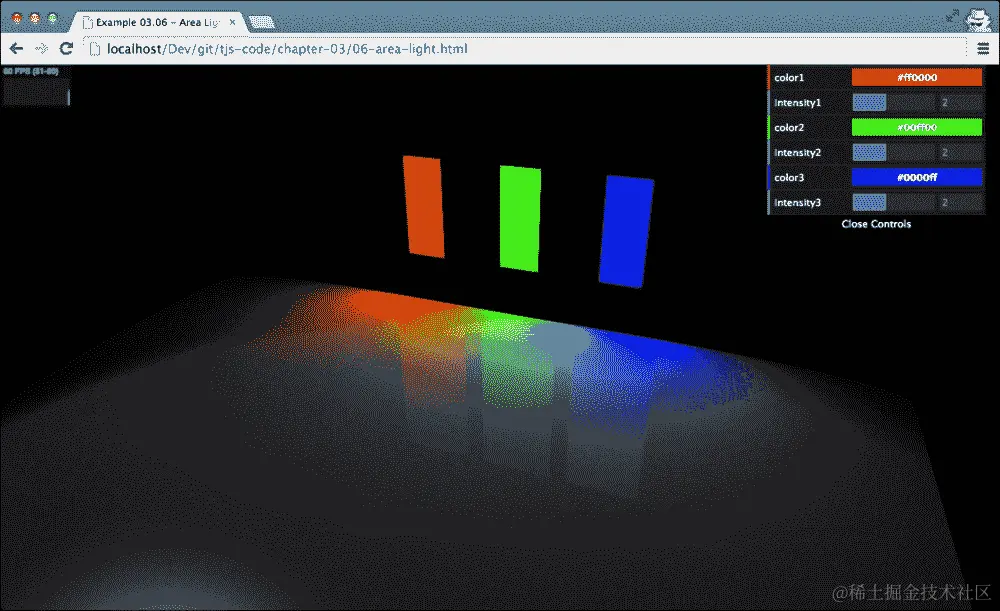Click the color2 label
Screen dimensions: 1000x611
(x=789, y=128)
